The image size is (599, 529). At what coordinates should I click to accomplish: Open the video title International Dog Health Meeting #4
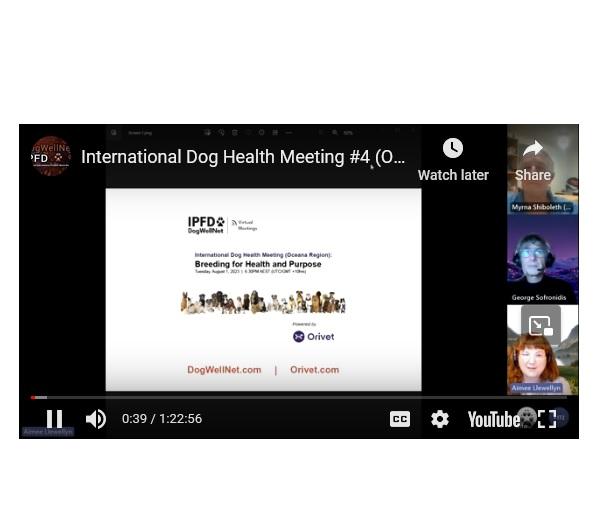click(243, 157)
